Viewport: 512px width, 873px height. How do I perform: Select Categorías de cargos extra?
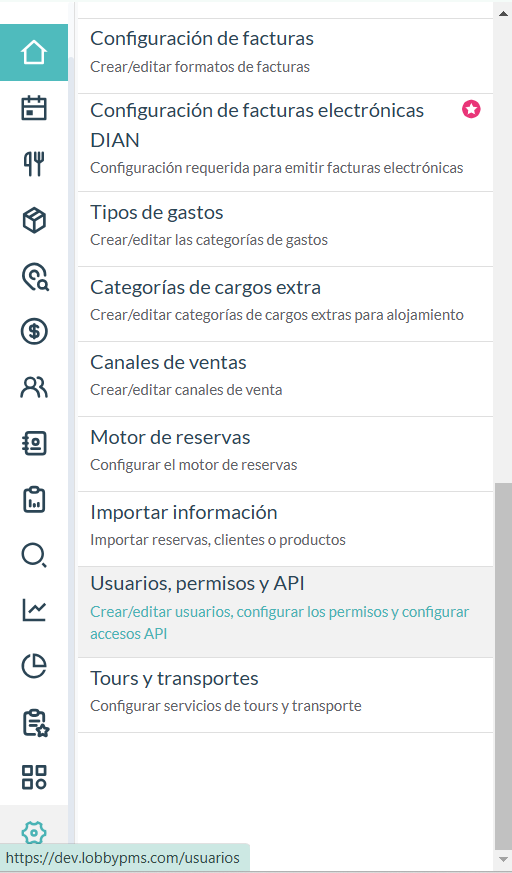(285, 304)
